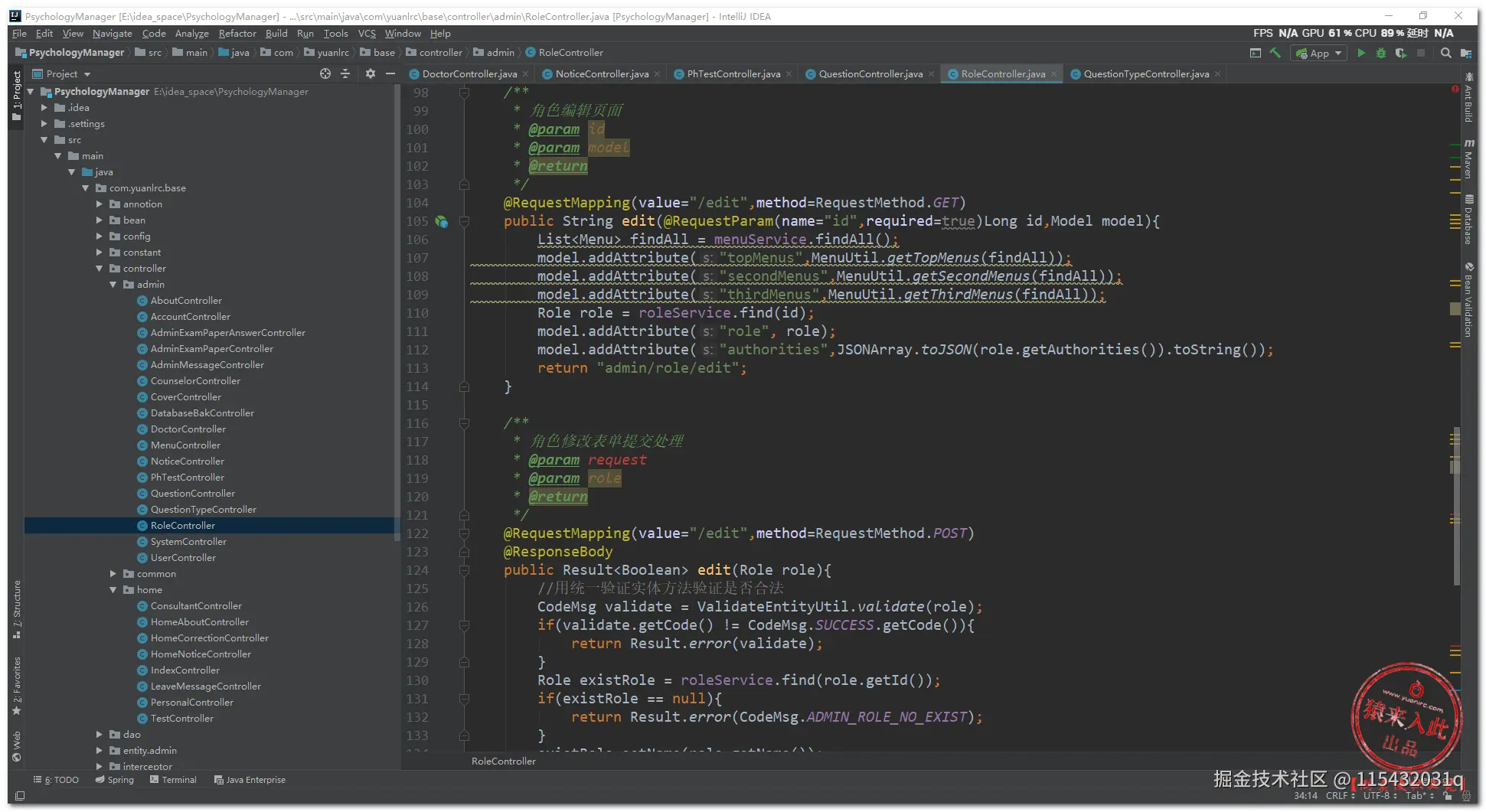Image resolution: width=1486 pixels, height=812 pixels.
Task: Click the editor vertical scrollbar
Action: (1456, 505)
